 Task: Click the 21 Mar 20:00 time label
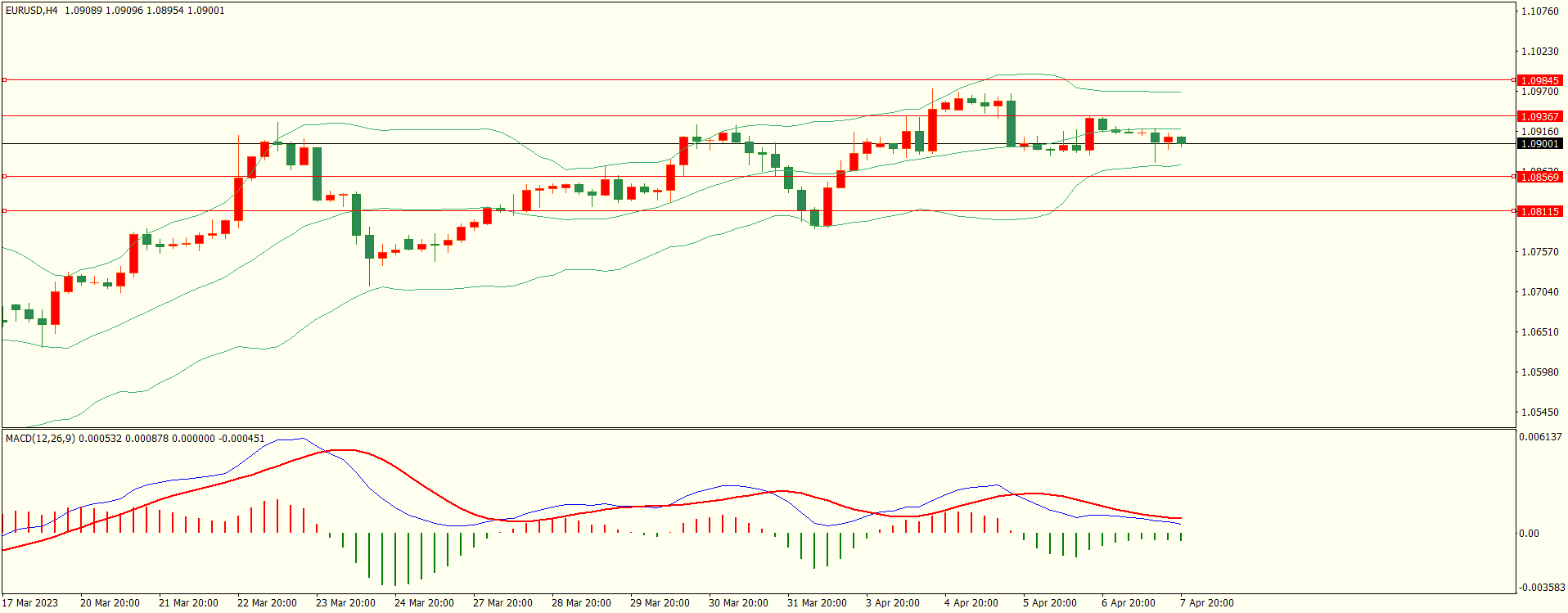coord(189,603)
